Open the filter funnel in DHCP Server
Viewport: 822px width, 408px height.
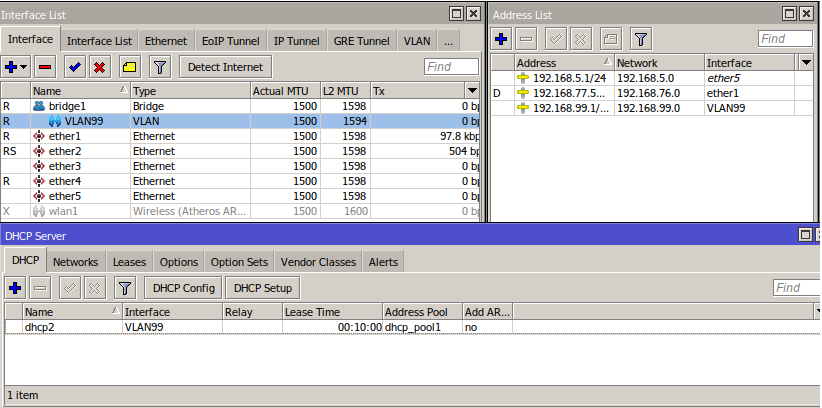tap(124, 288)
